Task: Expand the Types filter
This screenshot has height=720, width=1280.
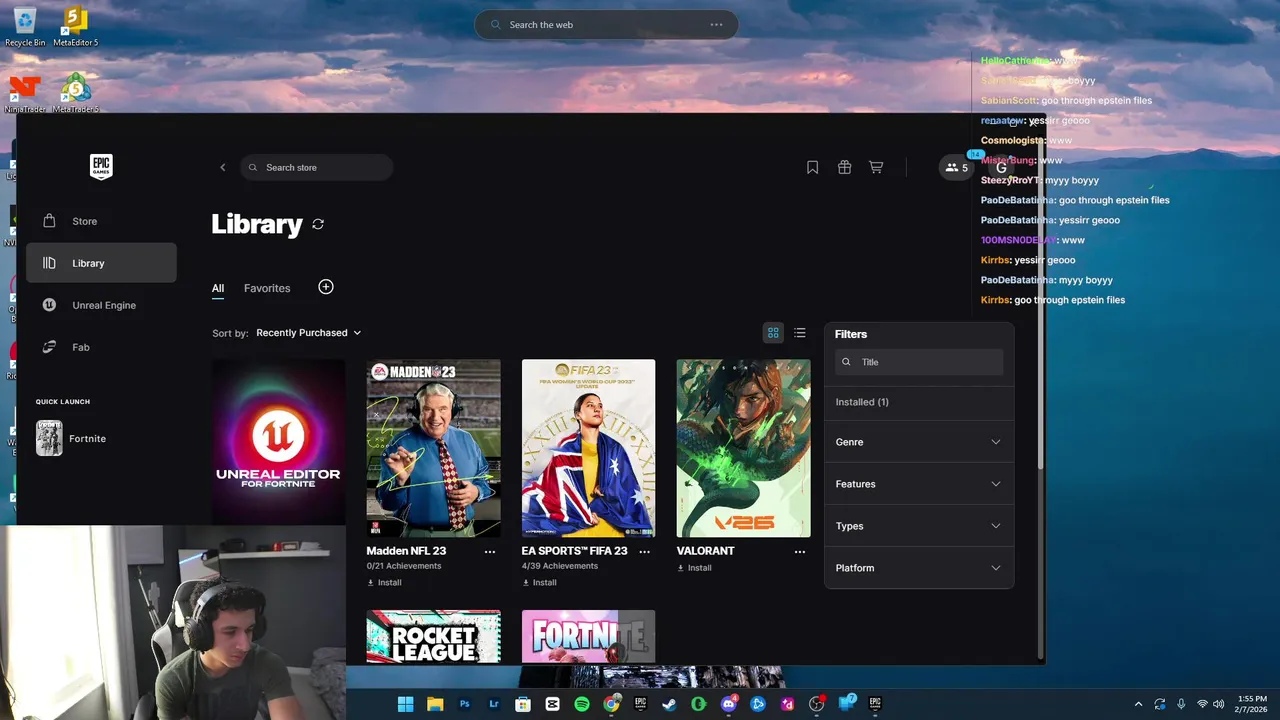Action: coord(919,526)
